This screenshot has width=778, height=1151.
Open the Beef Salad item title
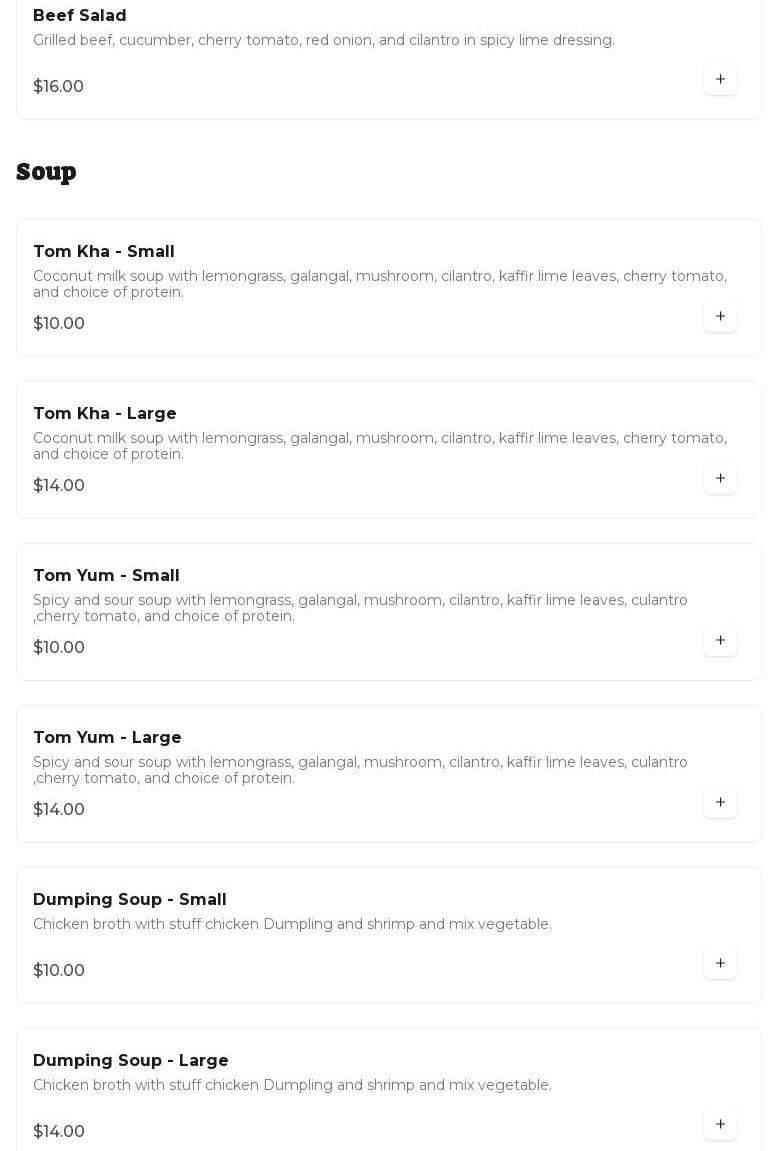80,16
